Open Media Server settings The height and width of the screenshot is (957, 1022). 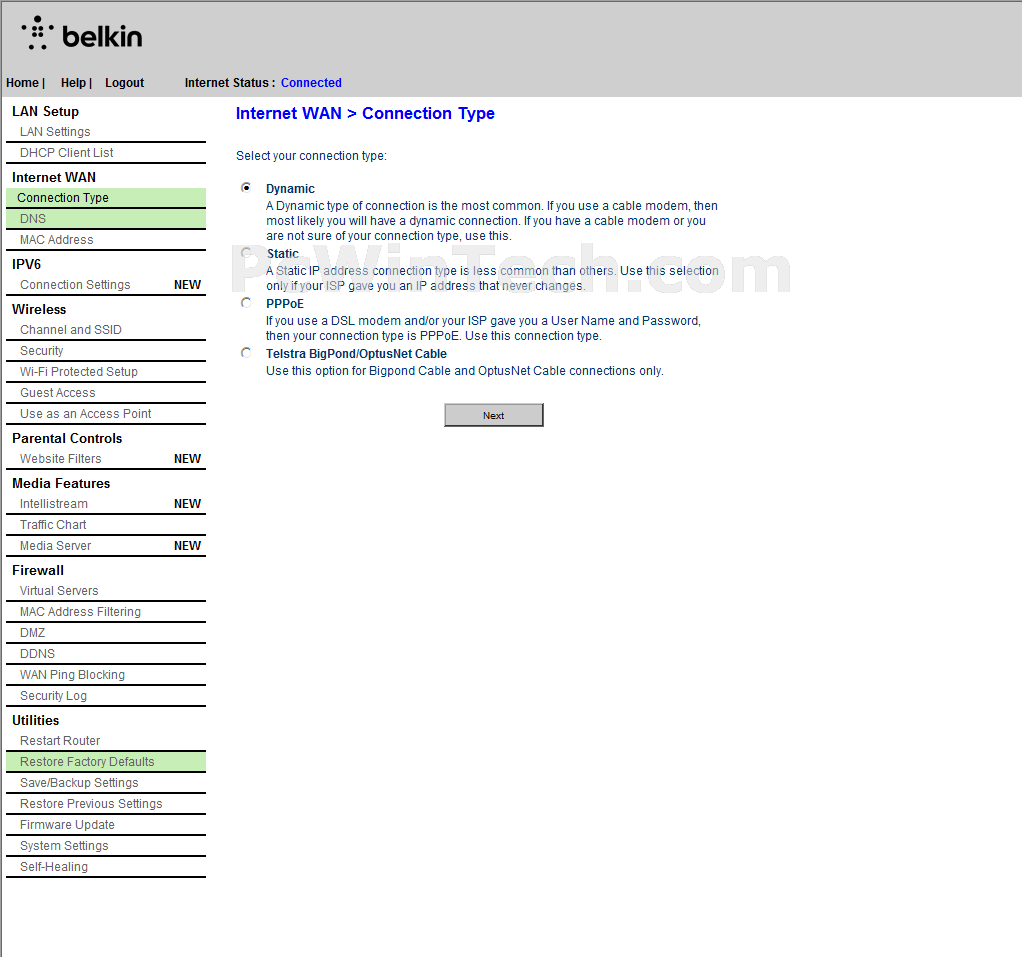pyautogui.click(x=55, y=546)
